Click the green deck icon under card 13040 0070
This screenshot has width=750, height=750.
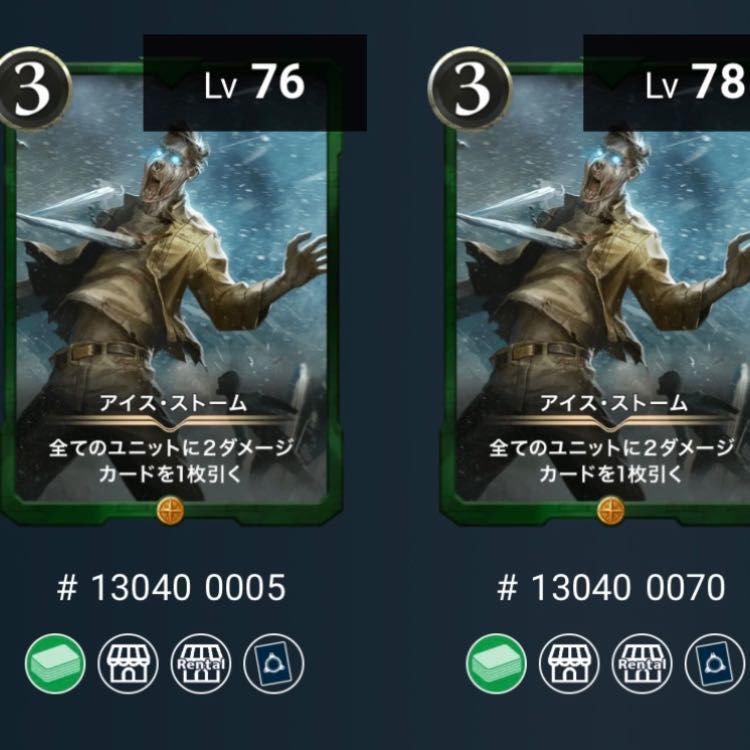pyautogui.click(x=496, y=663)
